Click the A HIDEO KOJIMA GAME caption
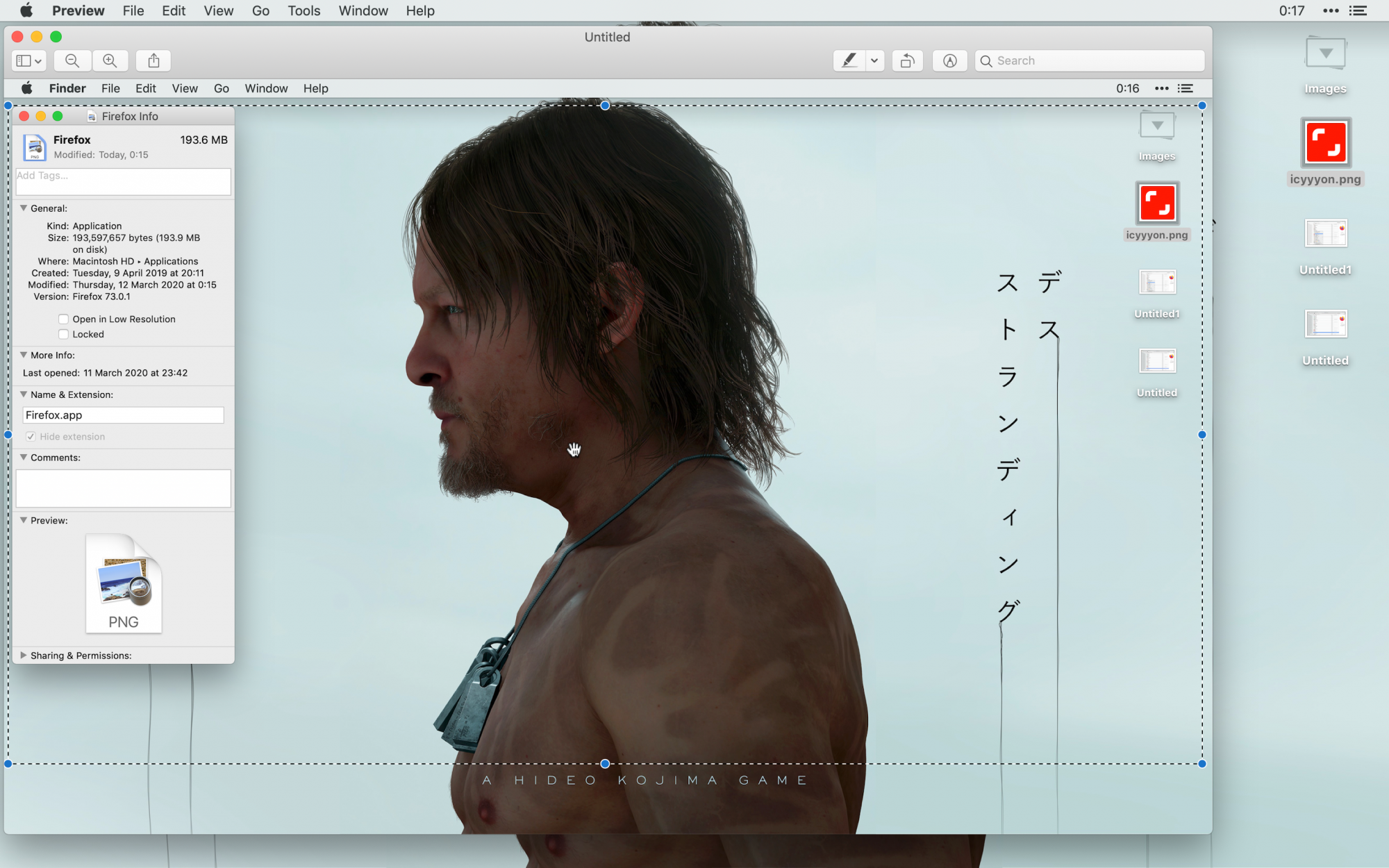1389x868 pixels. click(645, 781)
